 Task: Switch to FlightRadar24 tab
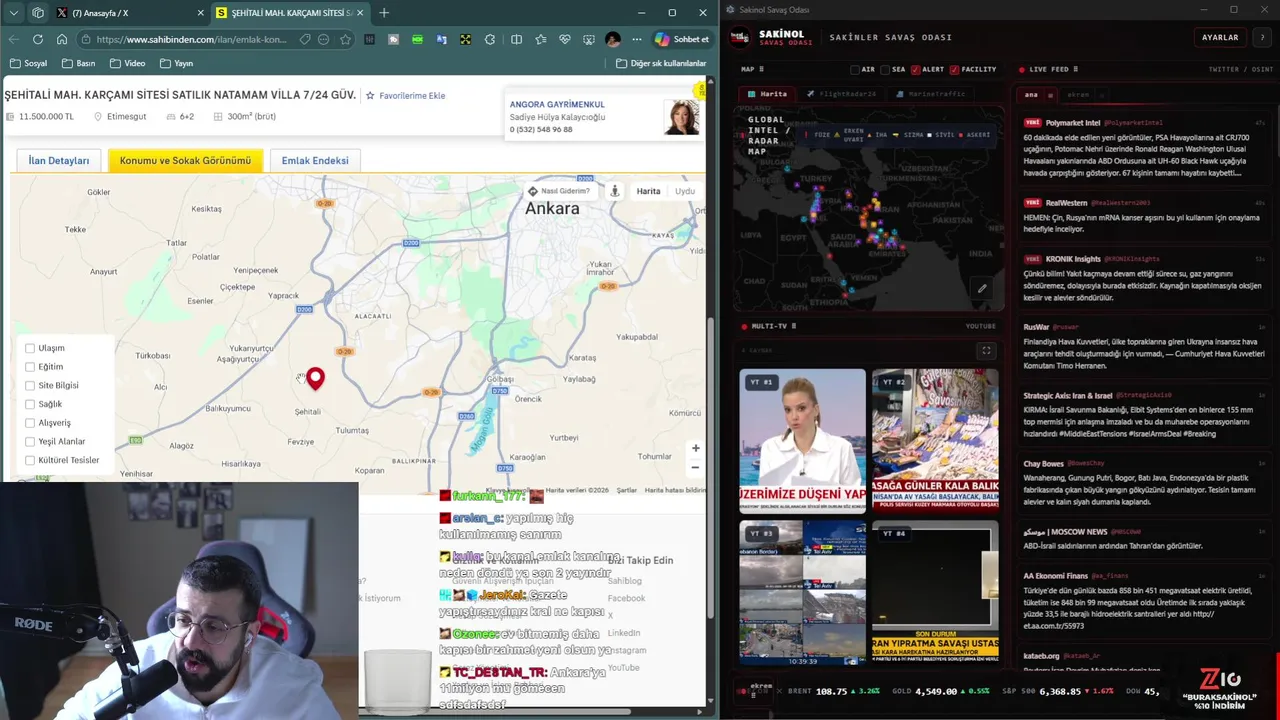841,94
